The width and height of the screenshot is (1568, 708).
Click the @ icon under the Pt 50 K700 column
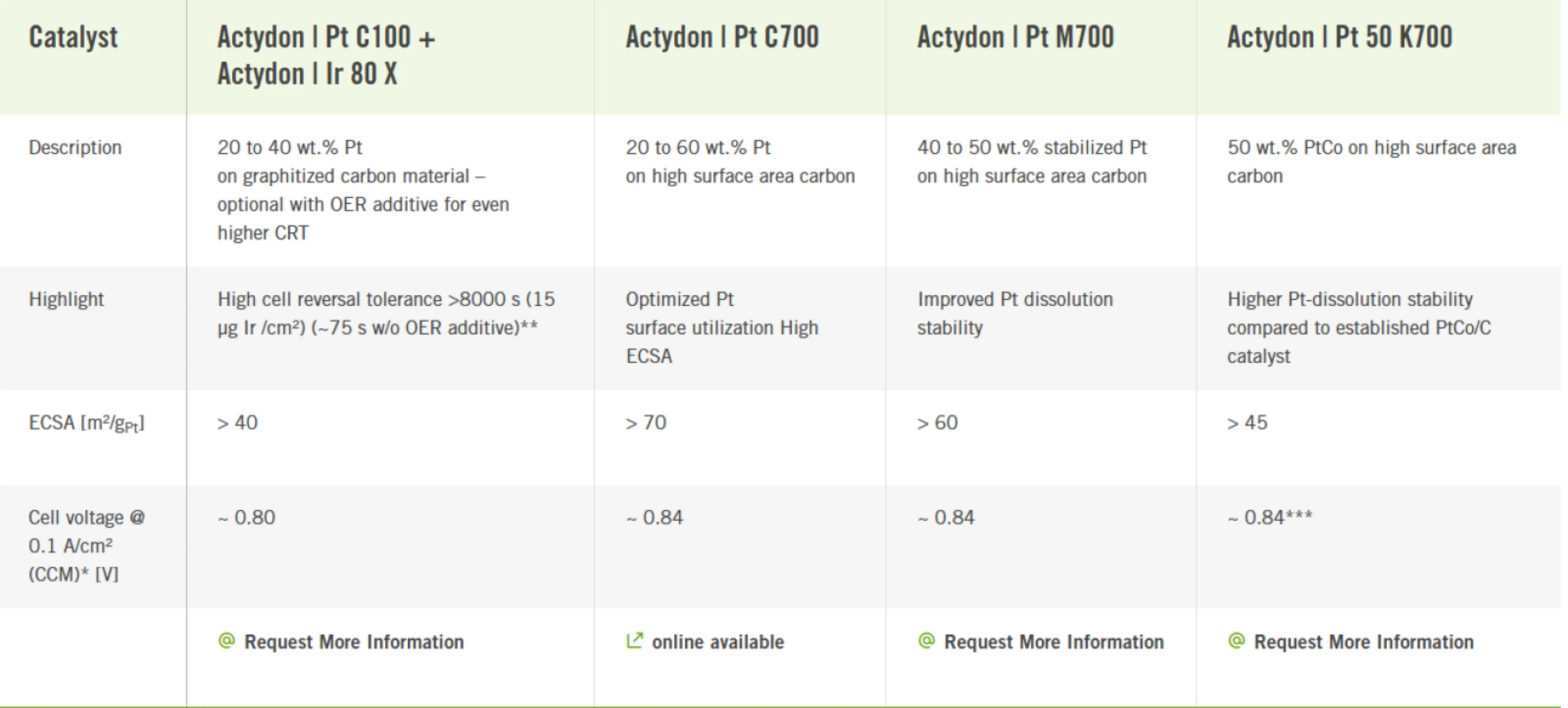[x=1236, y=640]
